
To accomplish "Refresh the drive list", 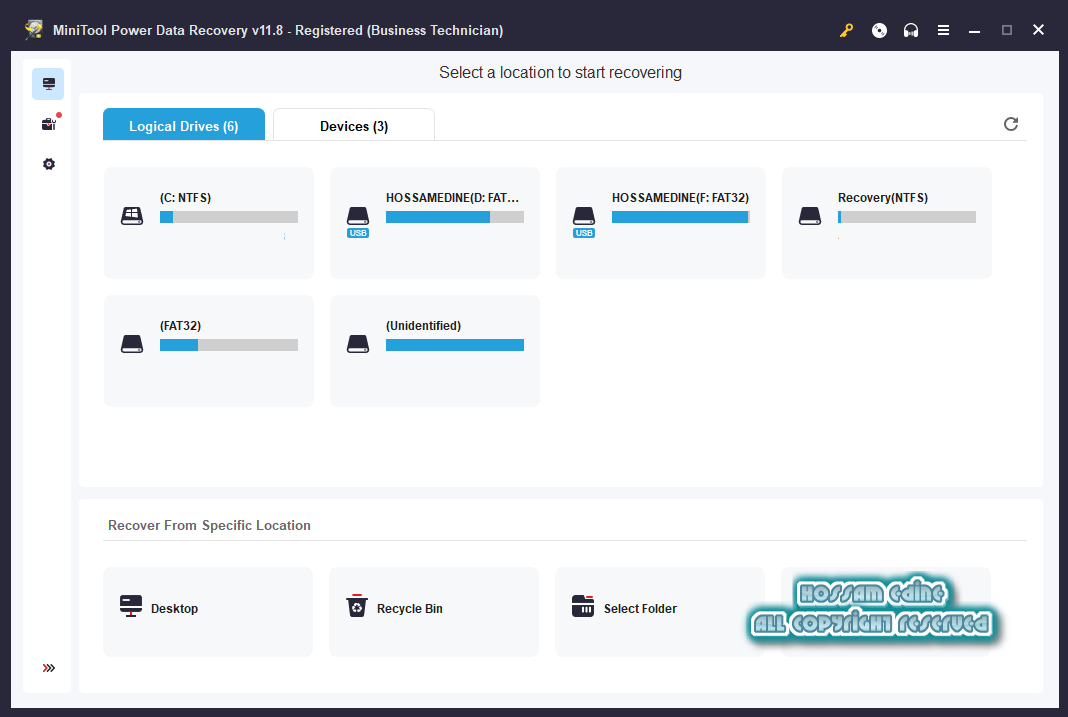I will click(x=1011, y=124).
